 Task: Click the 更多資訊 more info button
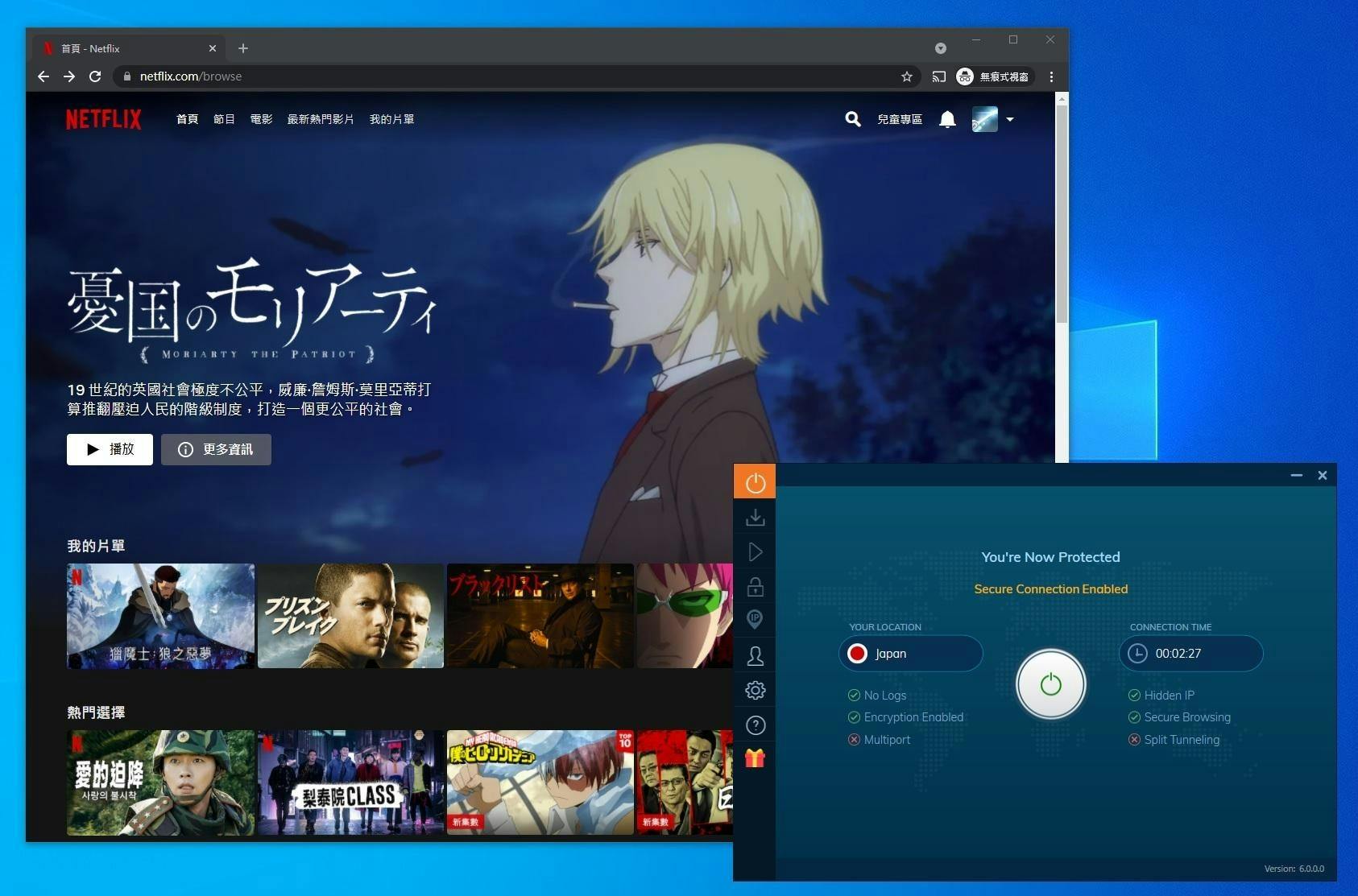tap(216, 449)
